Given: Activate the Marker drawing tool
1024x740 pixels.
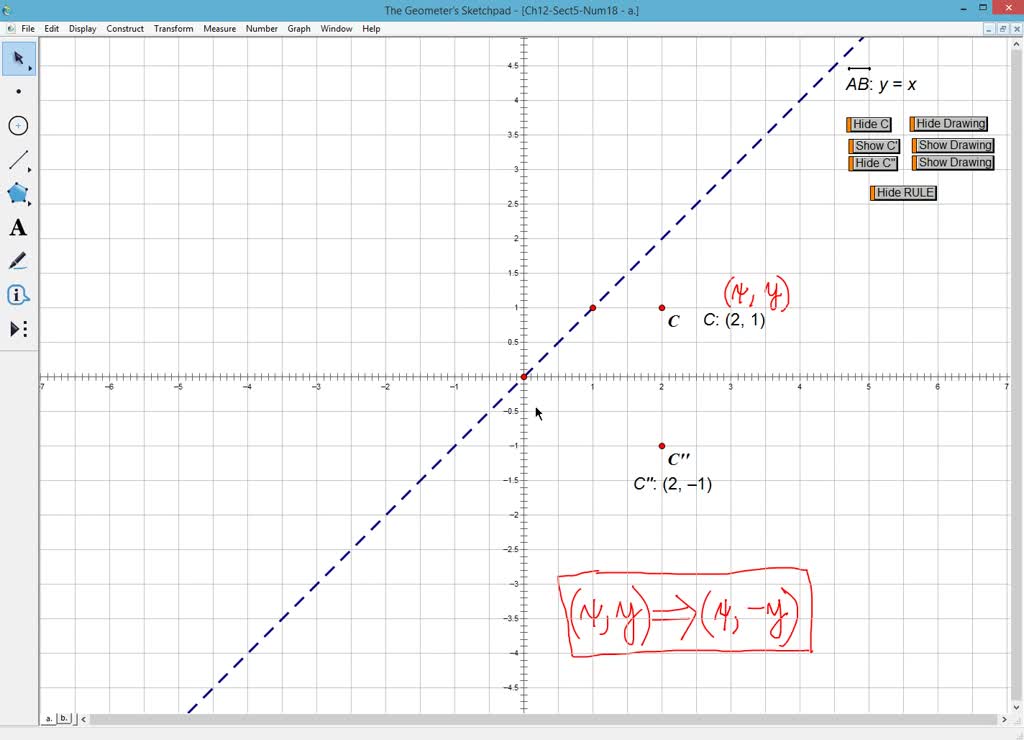Looking at the screenshot, I should pyautogui.click(x=18, y=260).
